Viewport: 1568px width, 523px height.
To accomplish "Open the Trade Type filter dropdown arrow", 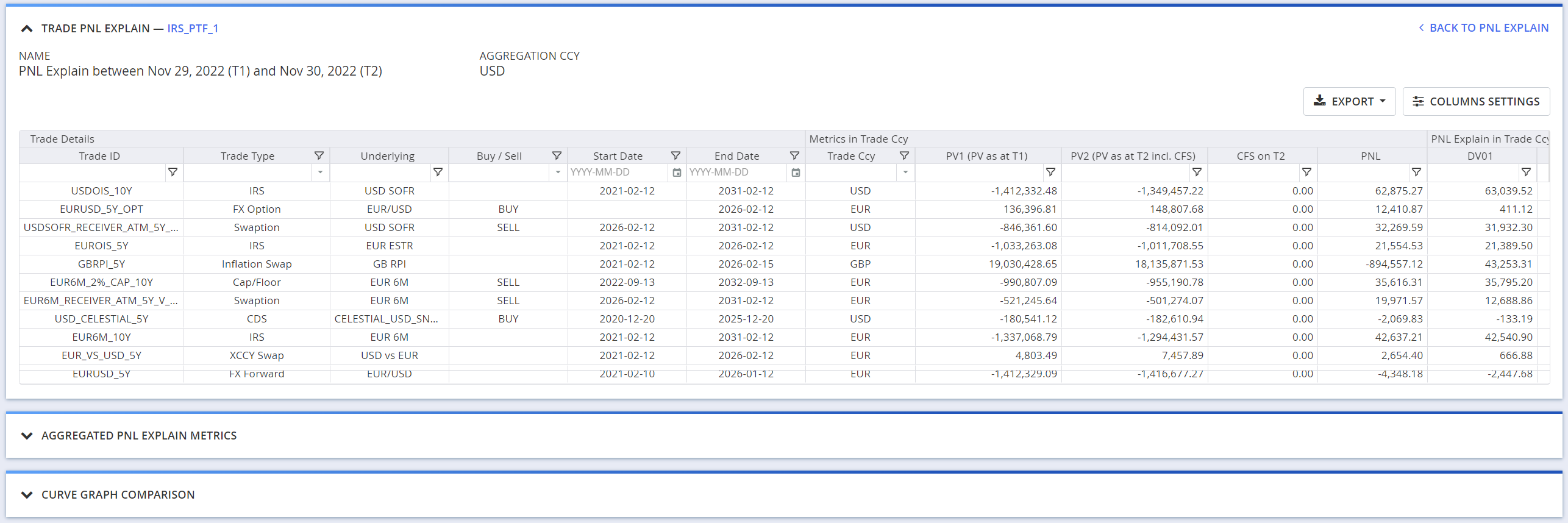I will [x=320, y=173].
